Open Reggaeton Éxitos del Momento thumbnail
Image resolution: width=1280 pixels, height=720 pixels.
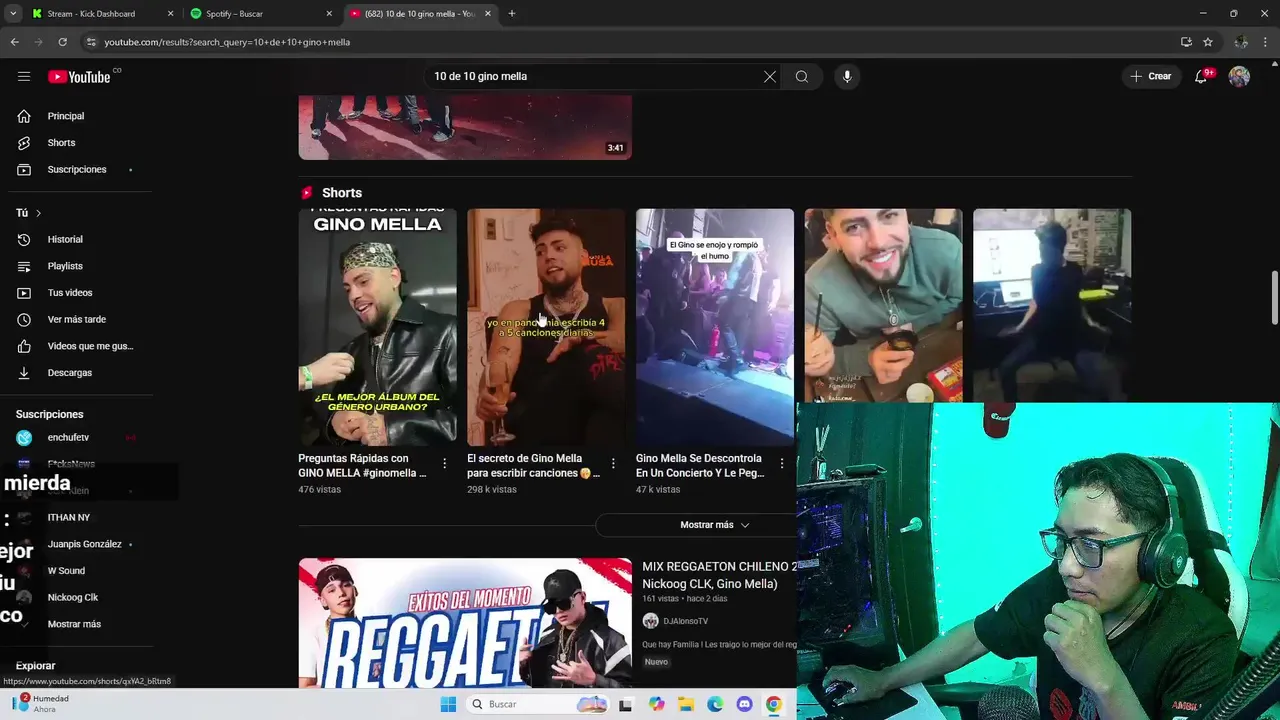coord(465,623)
